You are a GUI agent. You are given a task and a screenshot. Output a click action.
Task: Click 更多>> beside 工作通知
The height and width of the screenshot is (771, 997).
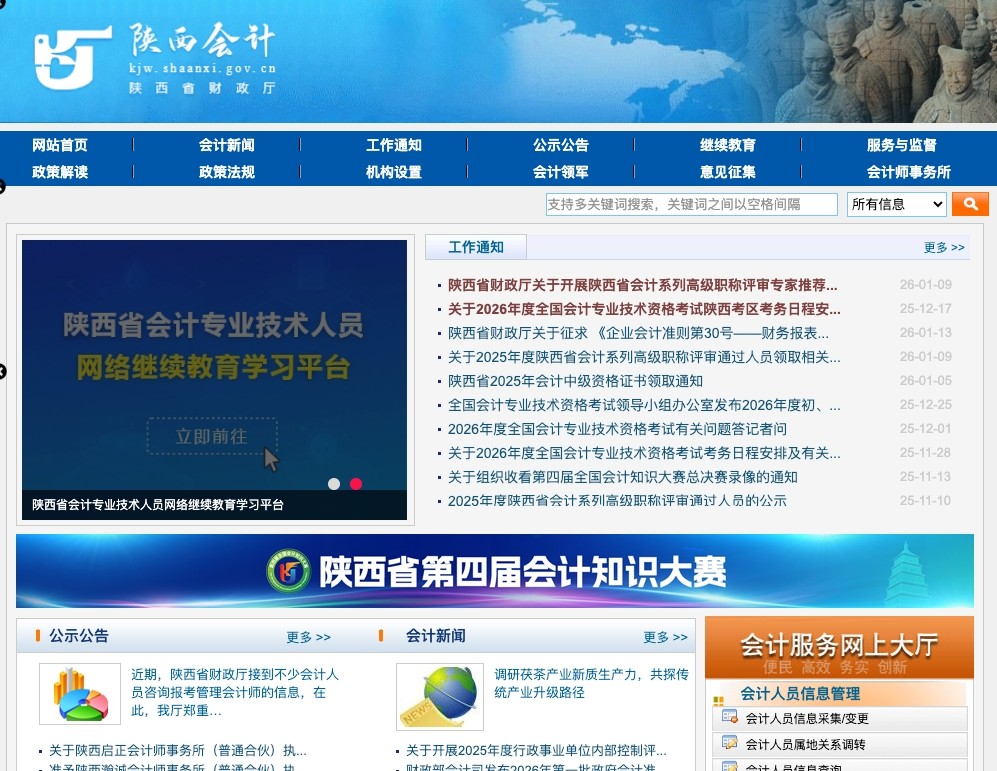click(943, 247)
